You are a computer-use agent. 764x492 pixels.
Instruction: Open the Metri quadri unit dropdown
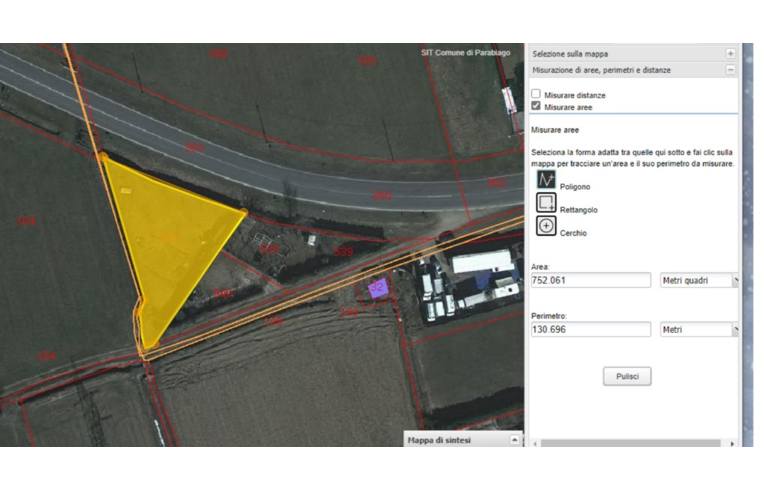pyautogui.click(x=698, y=281)
